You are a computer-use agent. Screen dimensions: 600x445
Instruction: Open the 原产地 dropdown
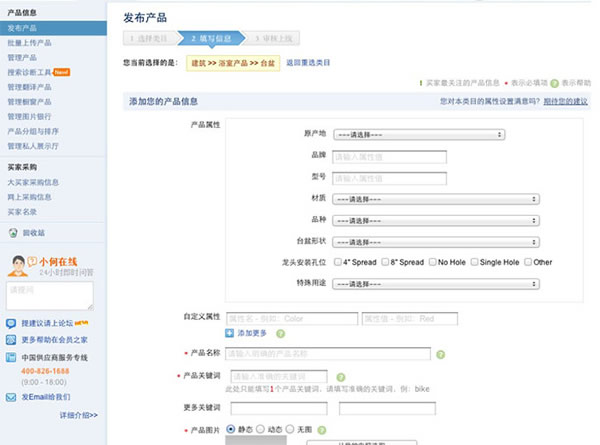(x=418, y=133)
